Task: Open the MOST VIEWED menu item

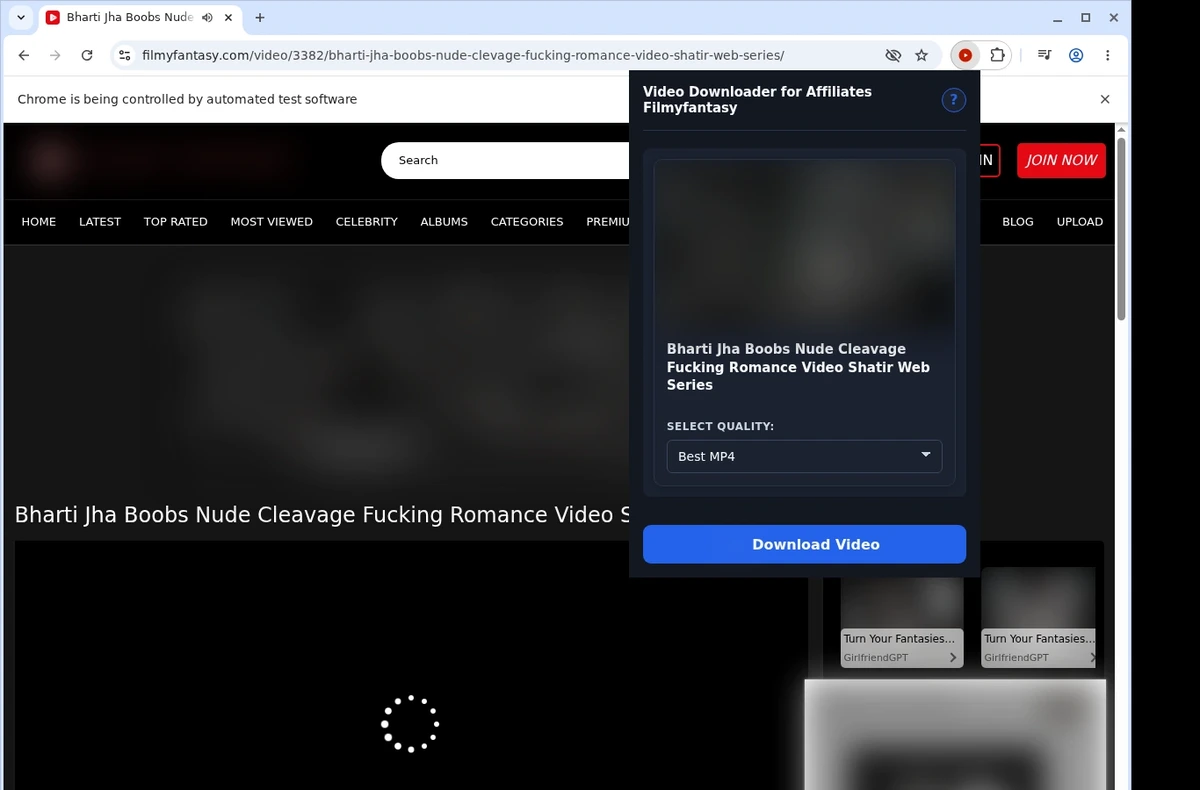Action: 272,222
